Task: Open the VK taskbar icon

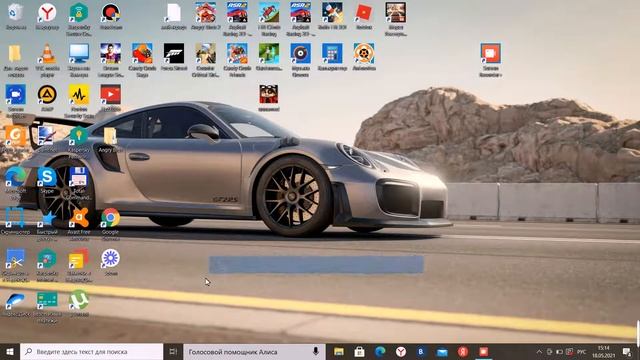Action: [x=421, y=351]
